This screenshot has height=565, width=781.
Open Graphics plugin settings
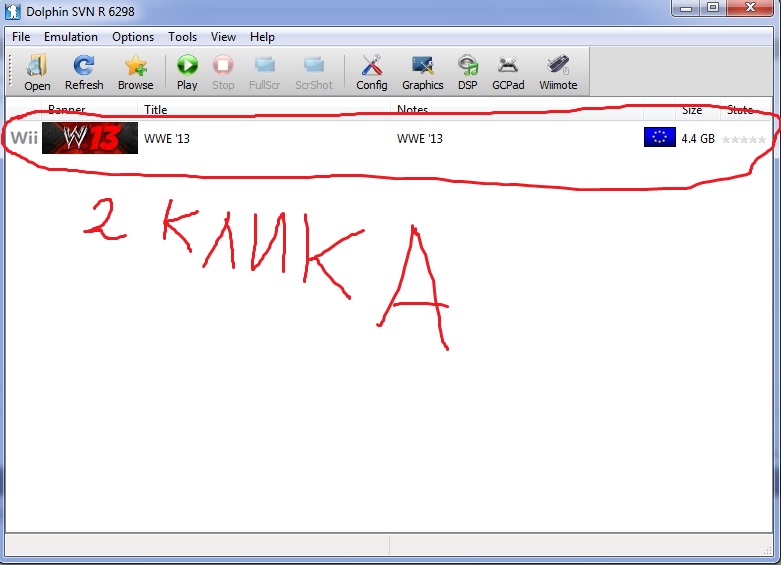point(422,73)
